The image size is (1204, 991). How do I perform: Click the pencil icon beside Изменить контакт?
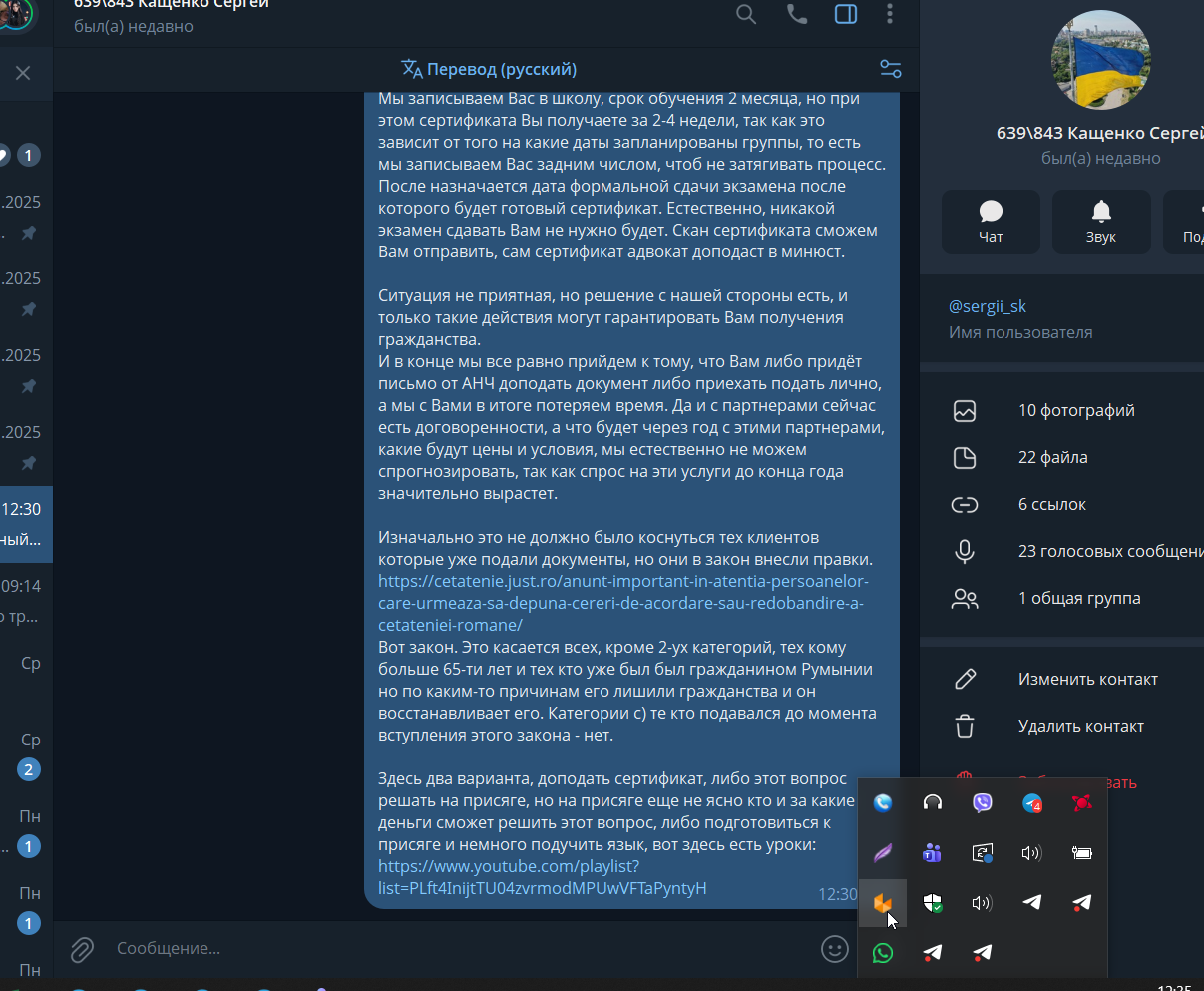pyautogui.click(x=965, y=679)
